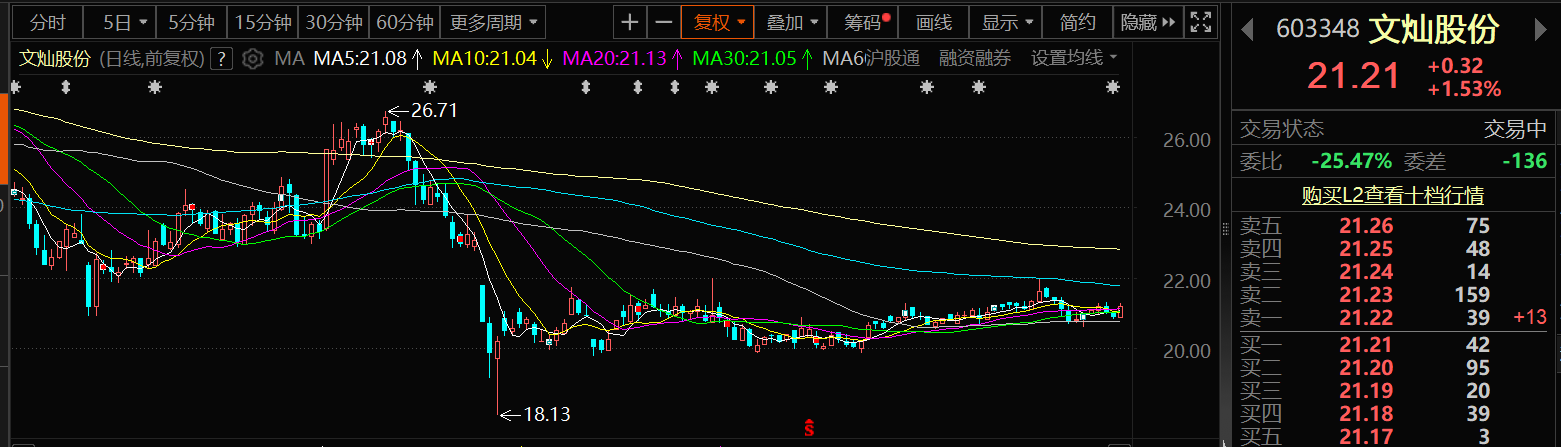The height and width of the screenshot is (447, 1561).
Task: Toggle 简约 simple display mode
Action: pos(1077,22)
